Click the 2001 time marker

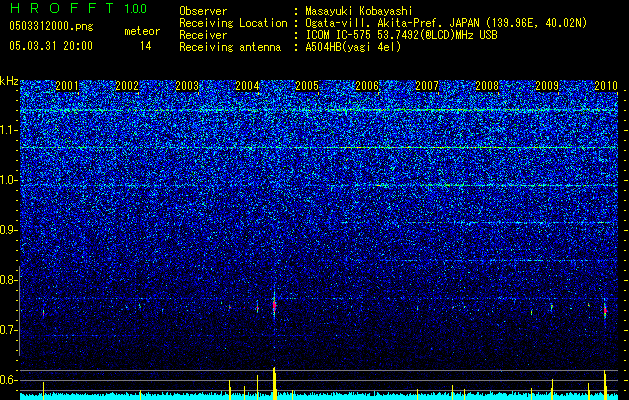[67, 85]
